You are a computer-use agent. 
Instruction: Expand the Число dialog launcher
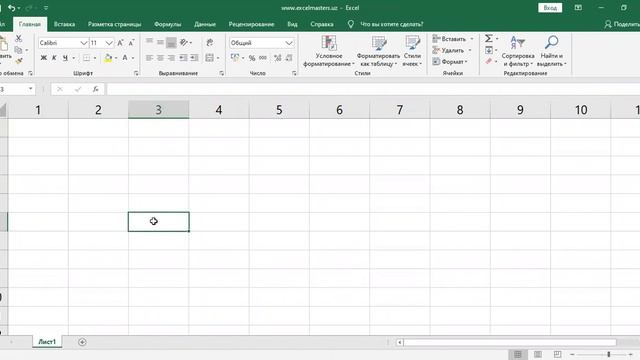294,73
